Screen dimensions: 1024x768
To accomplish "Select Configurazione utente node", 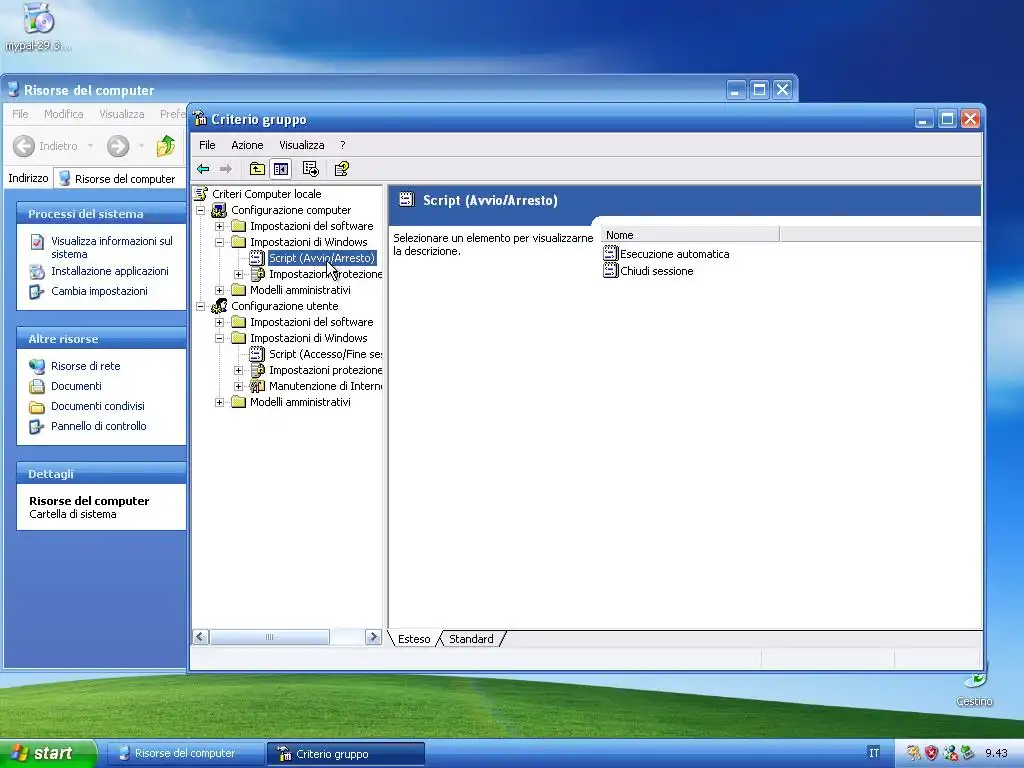I will (x=284, y=306).
